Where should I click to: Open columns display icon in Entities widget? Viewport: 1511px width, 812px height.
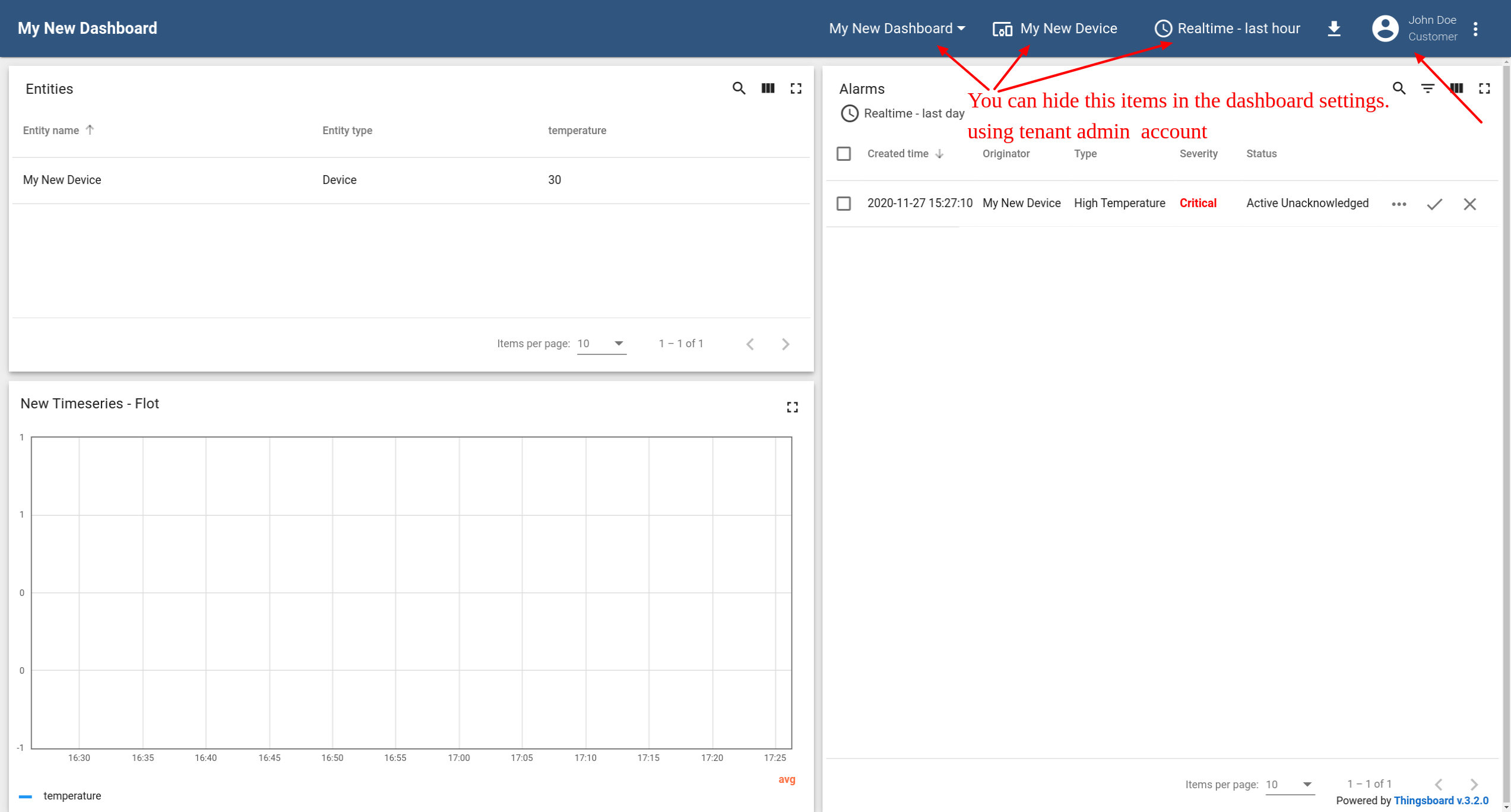[x=768, y=88]
